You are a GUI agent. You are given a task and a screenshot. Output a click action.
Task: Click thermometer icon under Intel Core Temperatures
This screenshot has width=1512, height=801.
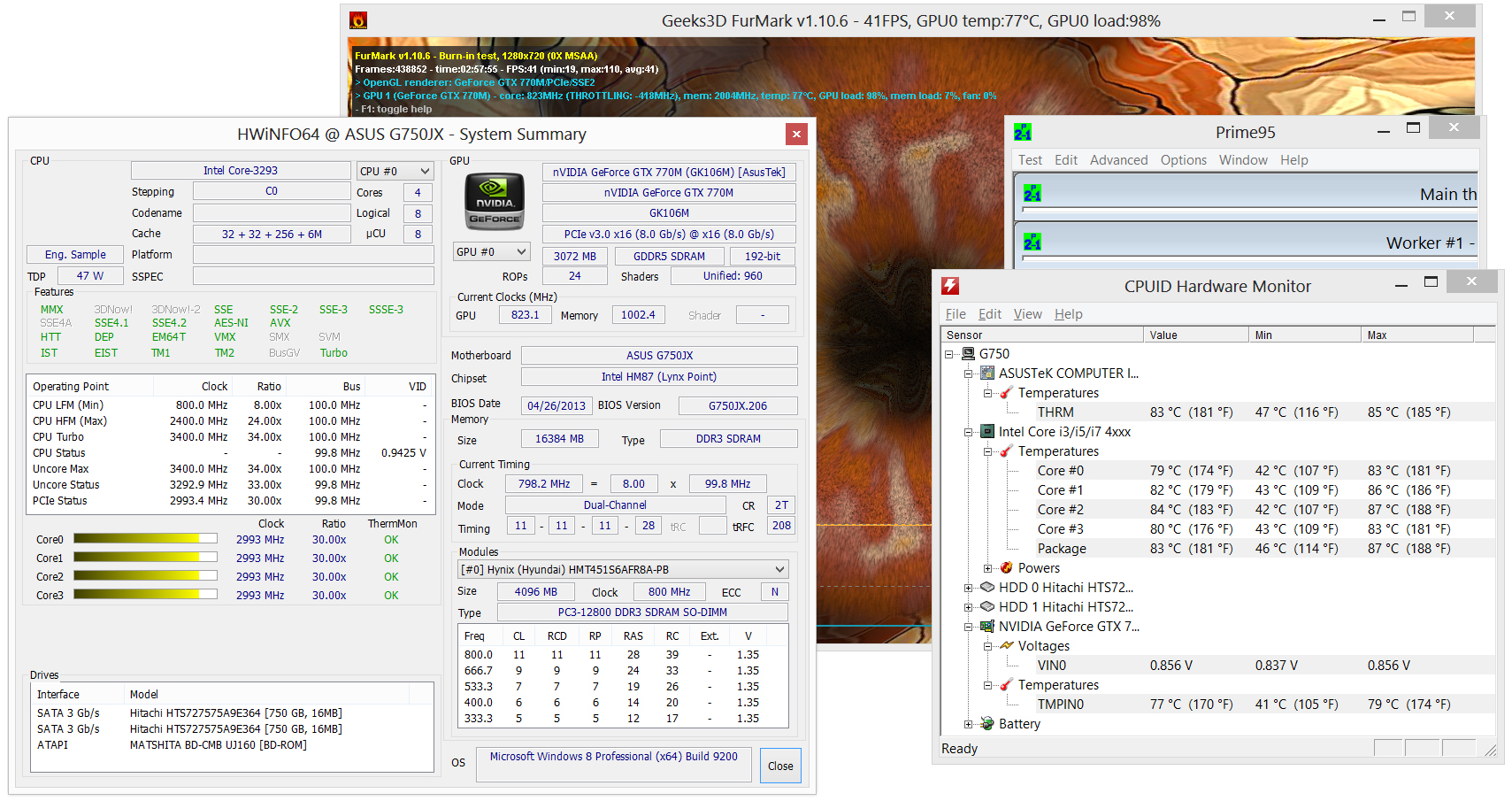point(1007,451)
